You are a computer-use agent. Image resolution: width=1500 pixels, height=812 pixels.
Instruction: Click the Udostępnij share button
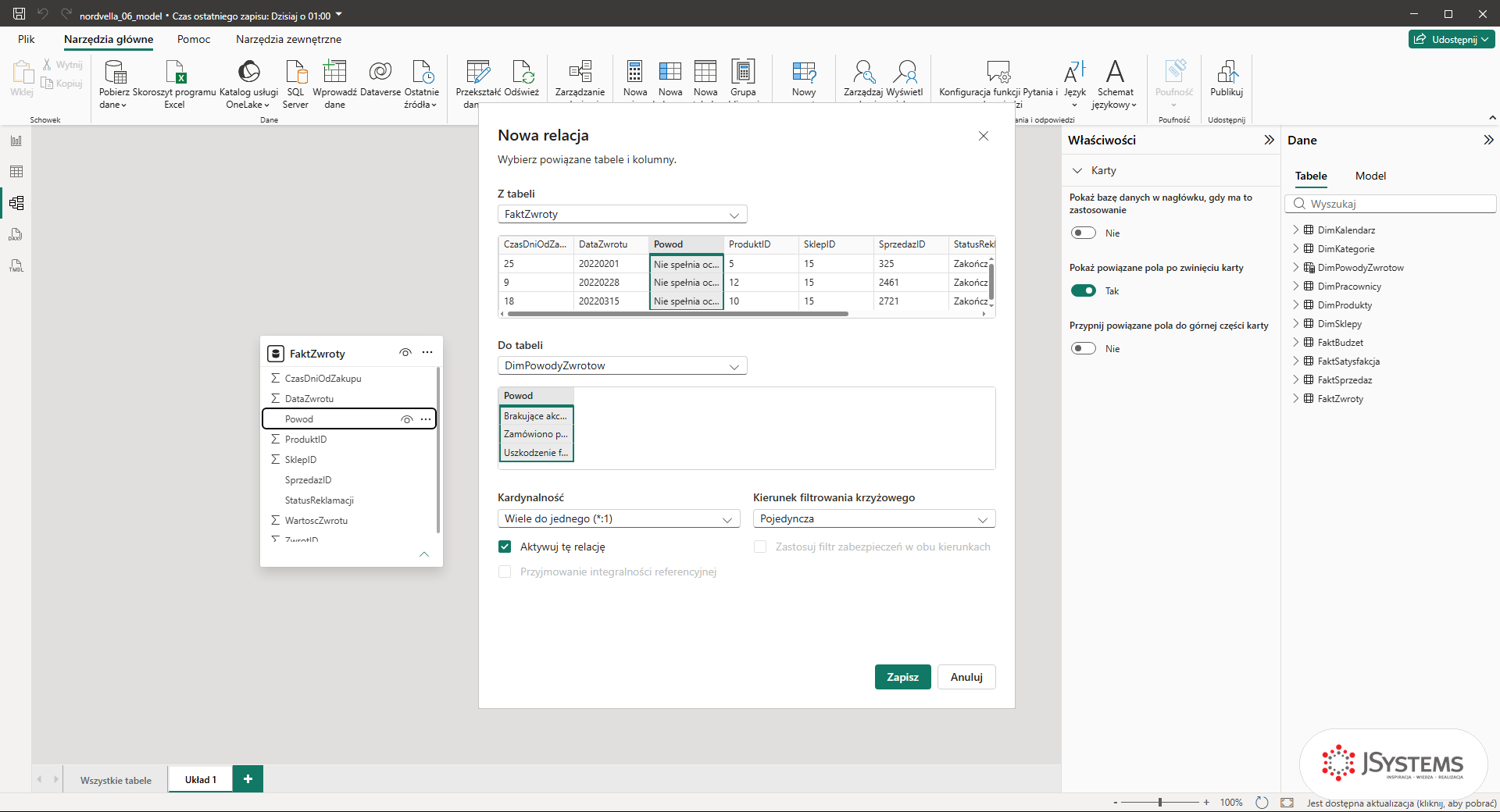(x=1452, y=39)
